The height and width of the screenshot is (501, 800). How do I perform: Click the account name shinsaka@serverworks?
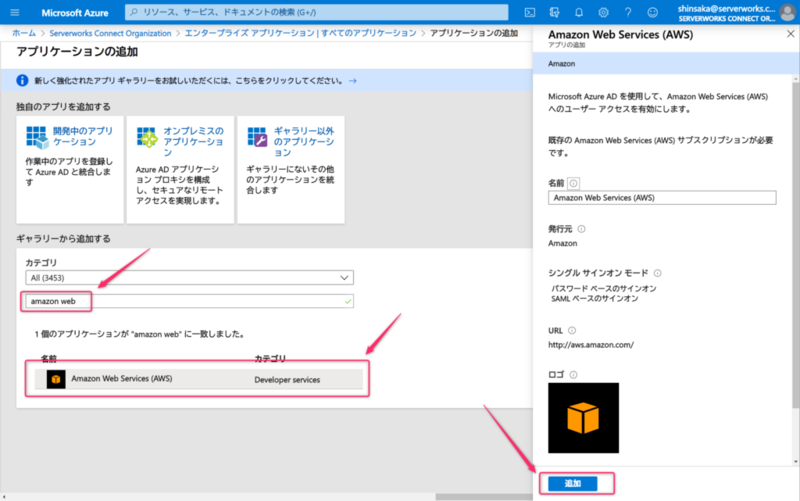click(727, 8)
